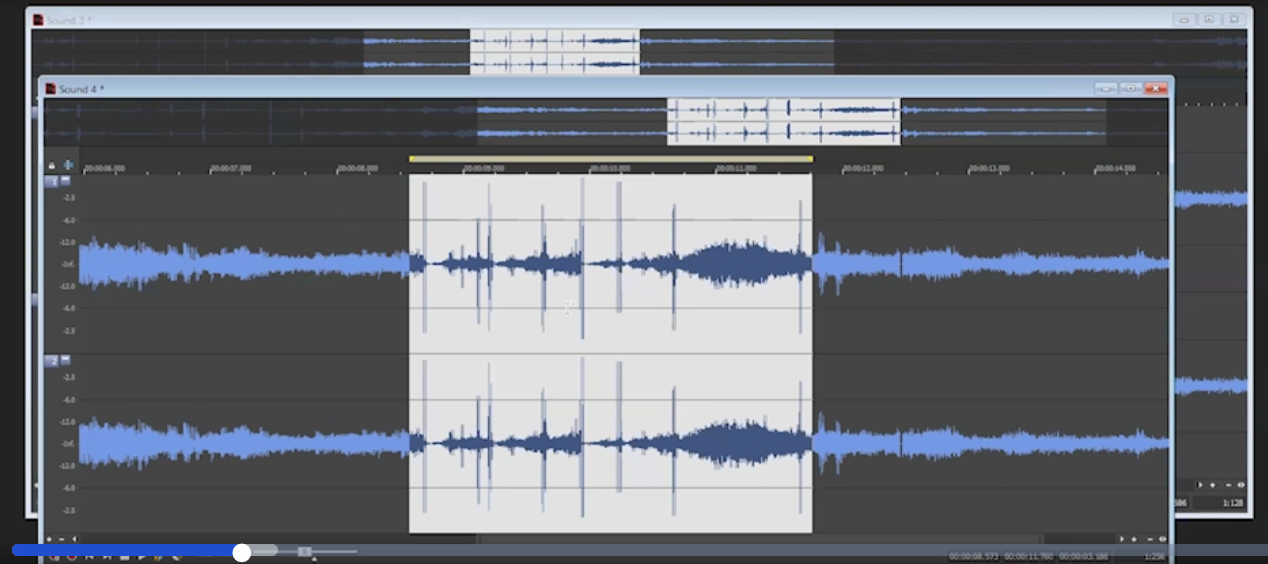Maximize the Sound 4 window
1268x564 pixels.
point(1130,89)
